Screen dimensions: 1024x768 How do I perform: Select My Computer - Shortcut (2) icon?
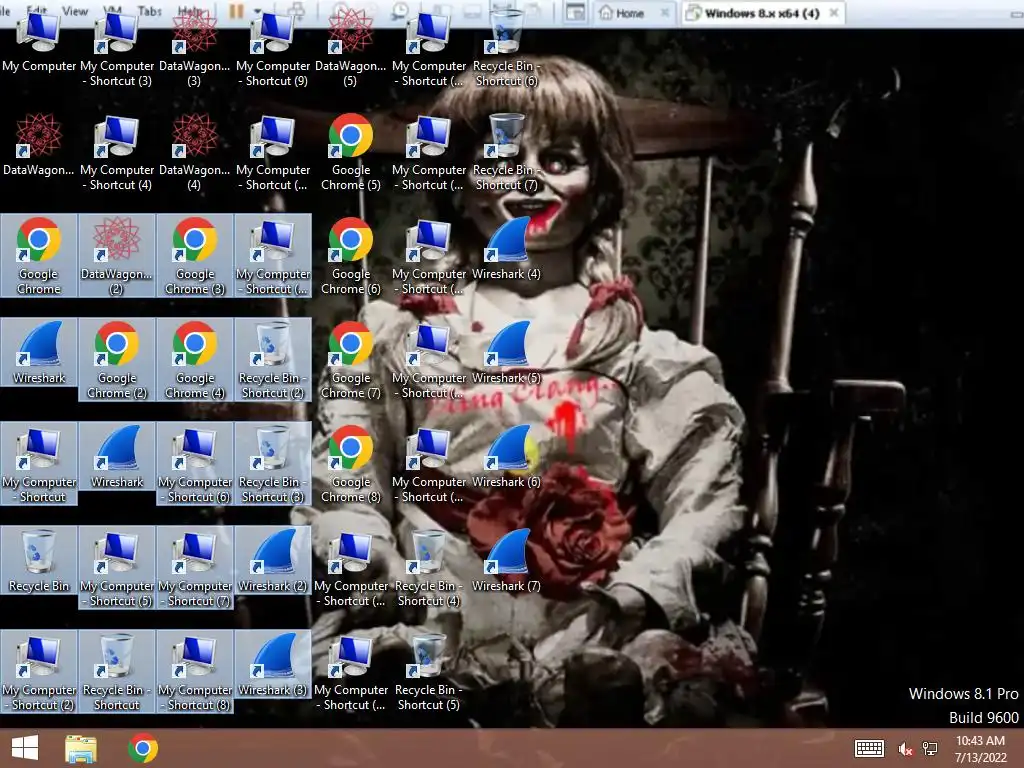pyautogui.click(x=39, y=671)
